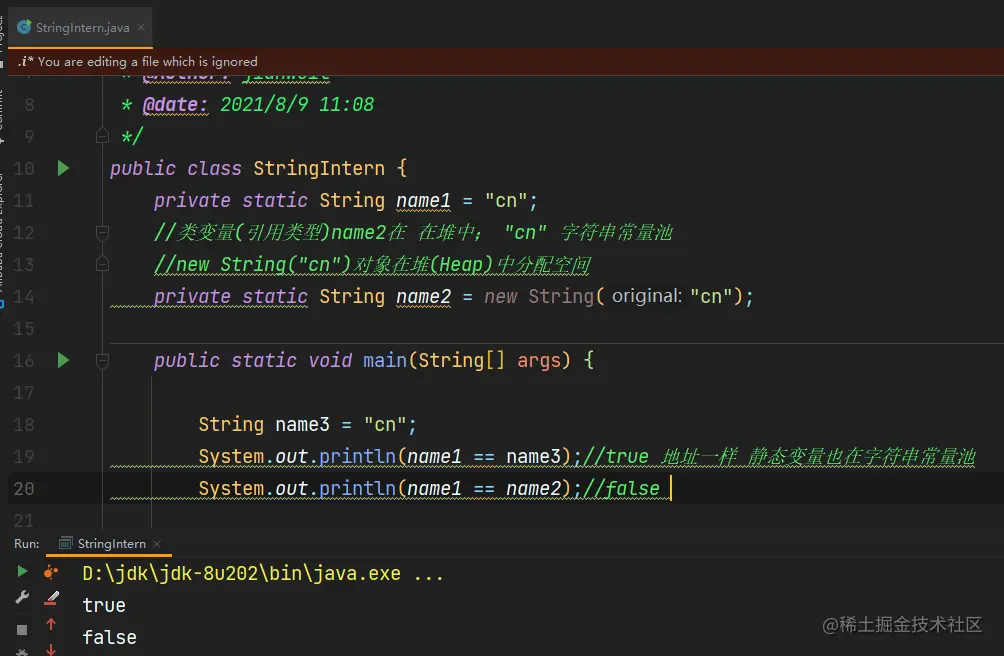
Task: Click the green Rerun button in Run panel
Action: (x=22, y=571)
